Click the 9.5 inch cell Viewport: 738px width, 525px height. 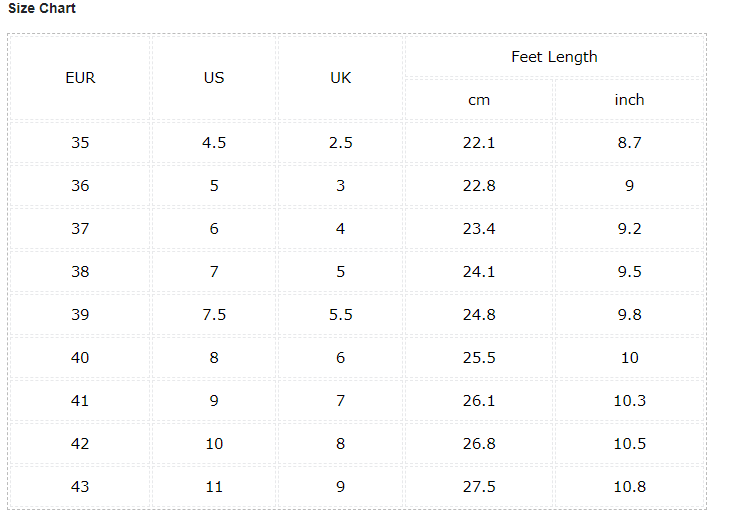[x=629, y=272]
